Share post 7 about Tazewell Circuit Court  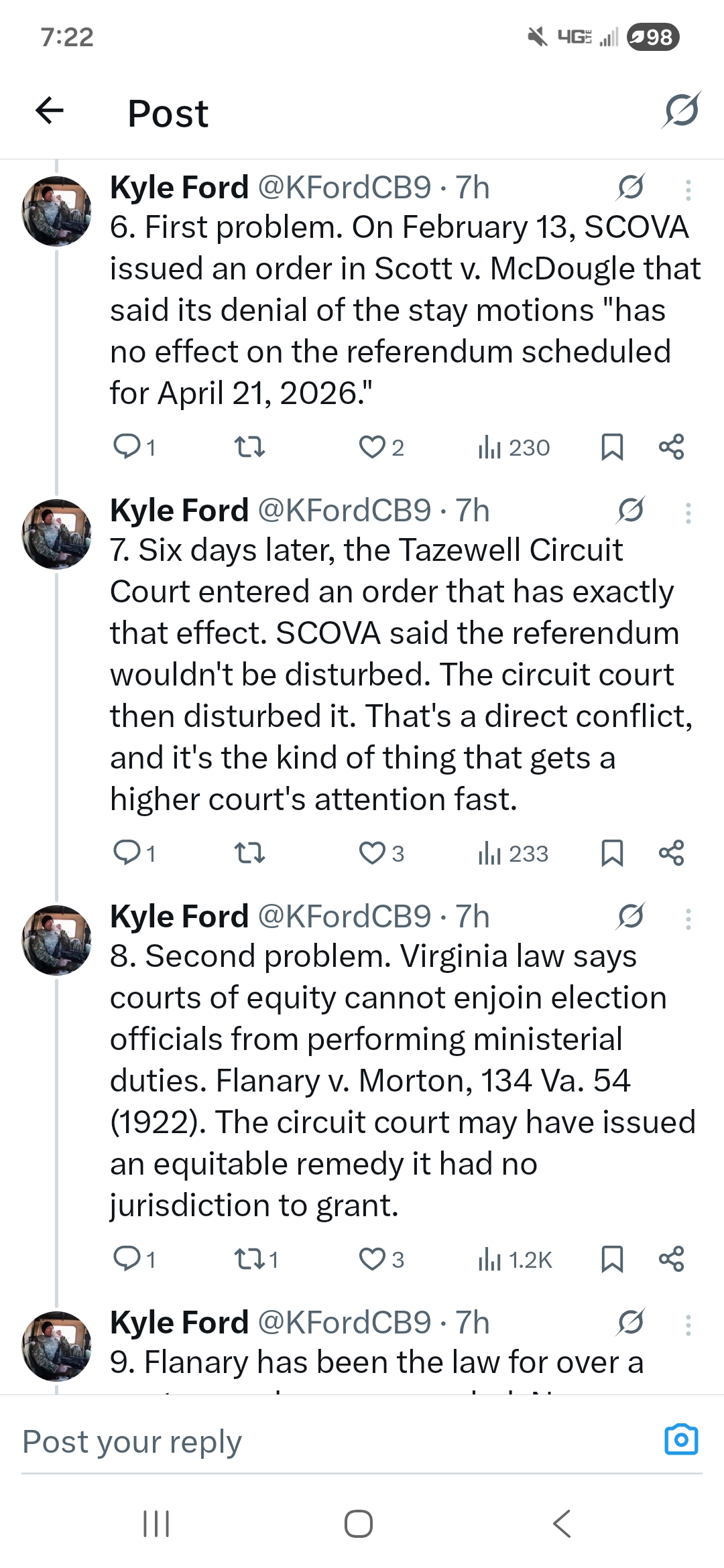(671, 853)
